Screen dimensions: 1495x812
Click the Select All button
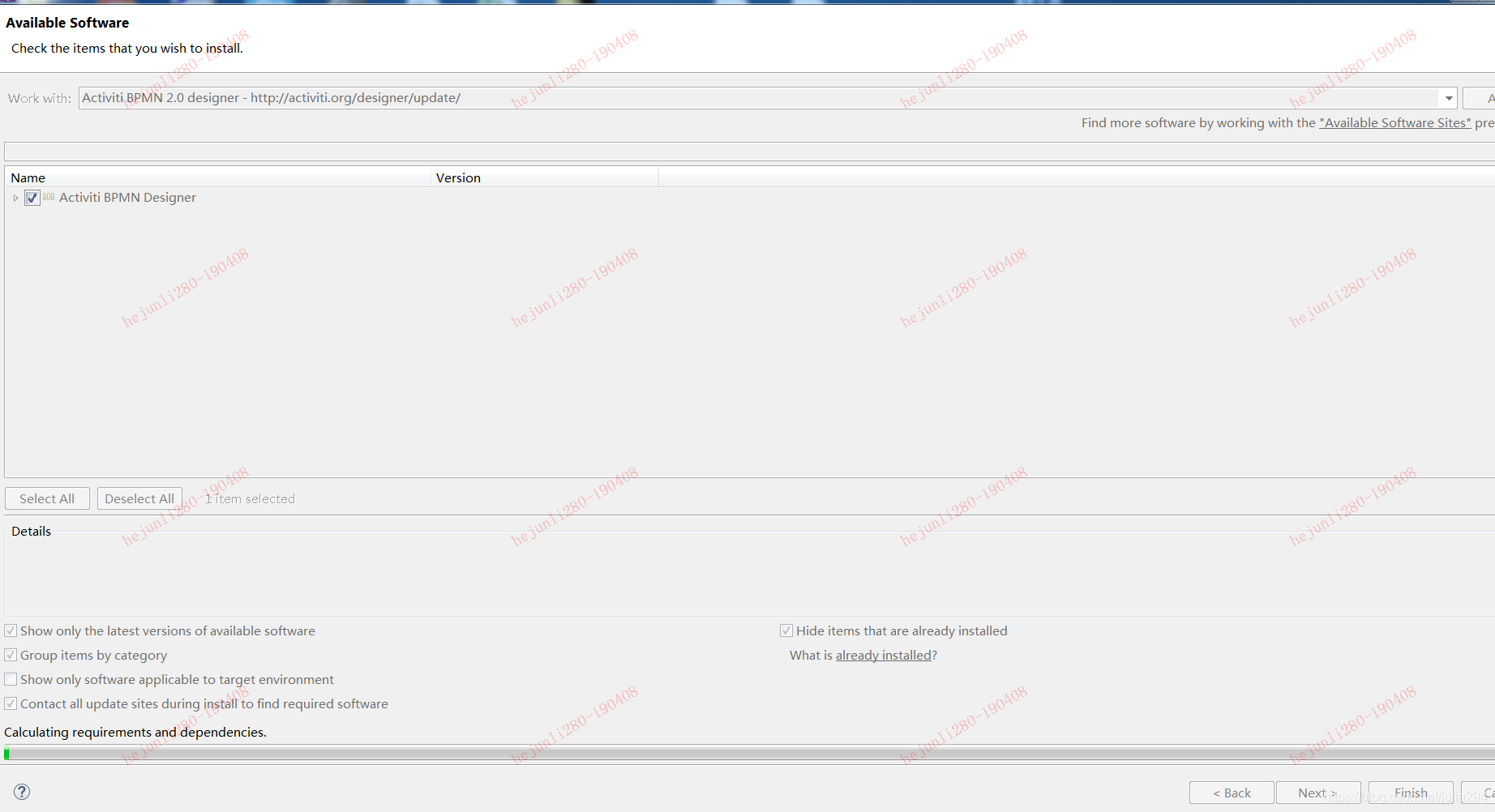47,498
